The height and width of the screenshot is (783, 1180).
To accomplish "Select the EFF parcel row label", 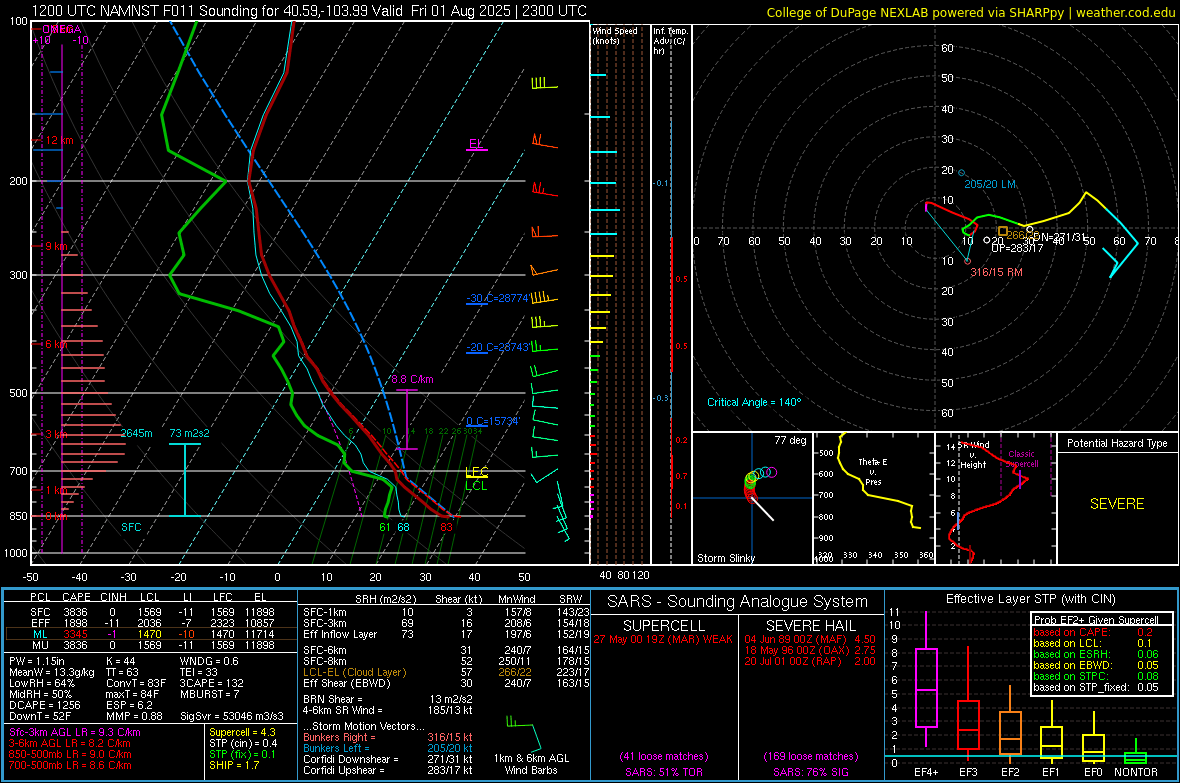I will [x=41, y=623].
